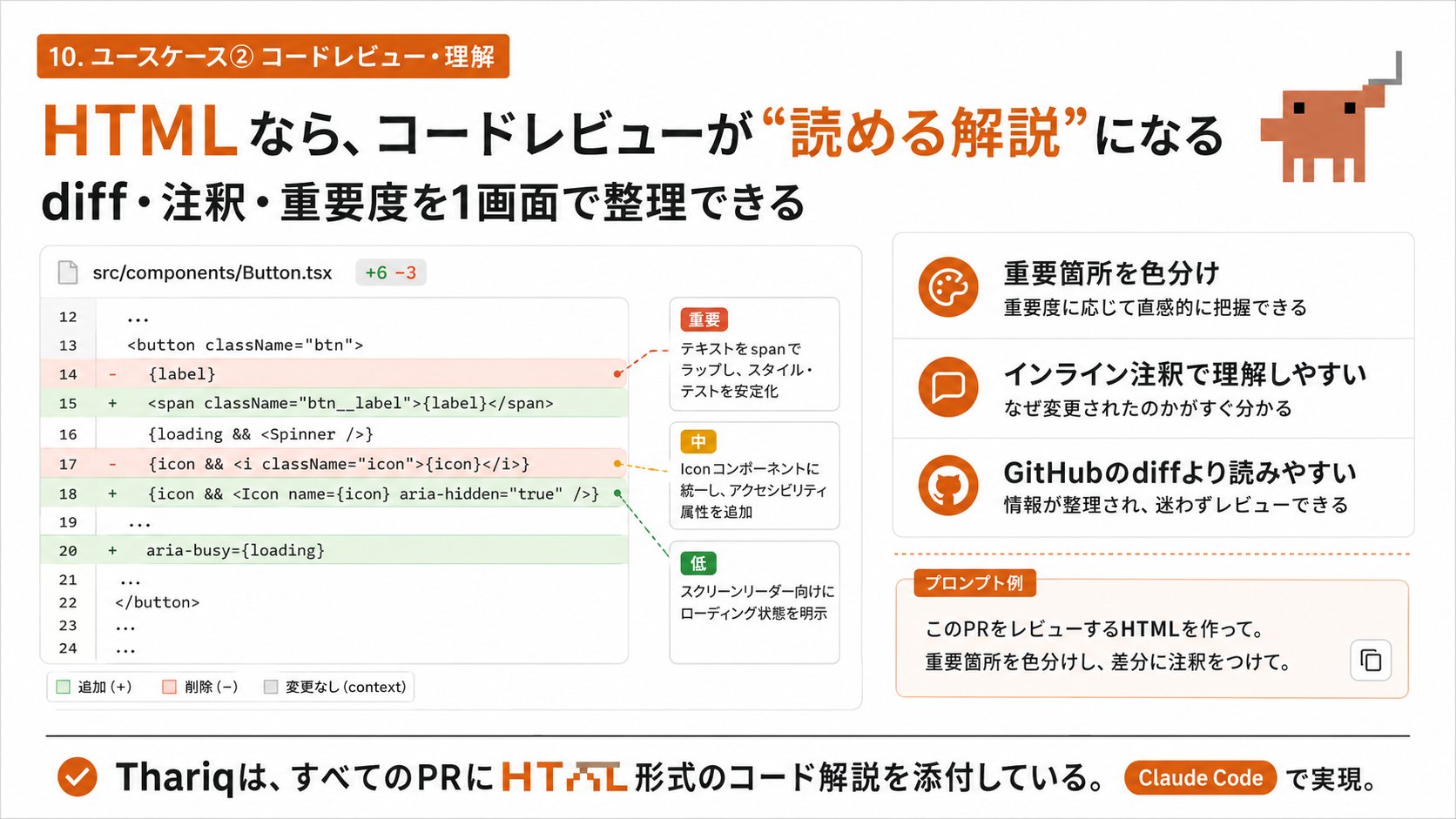This screenshot has width=1456, height=819.
Task: Click the annotation text Iconコンポーネントに統一し
Action: click(x=753, y=490)
